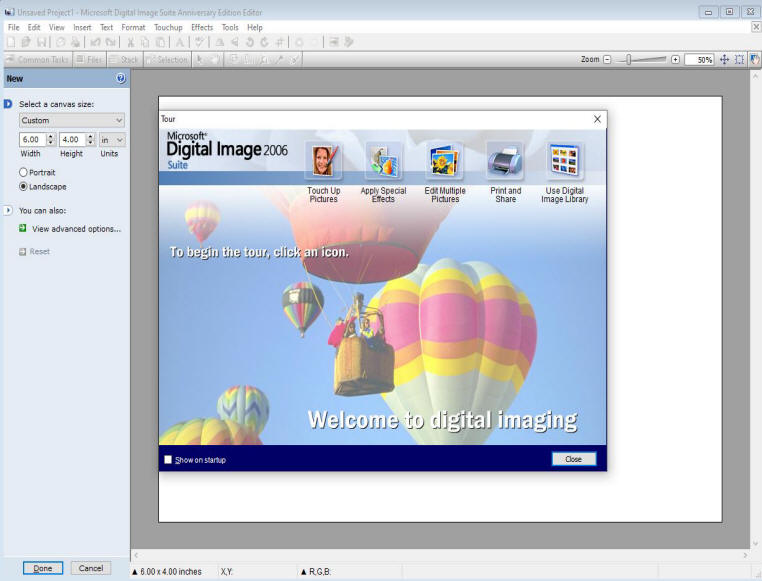The image size is (762, 581).
Task: Select the Edit Multiple Pictures tour icon
Action: (444, 161)
